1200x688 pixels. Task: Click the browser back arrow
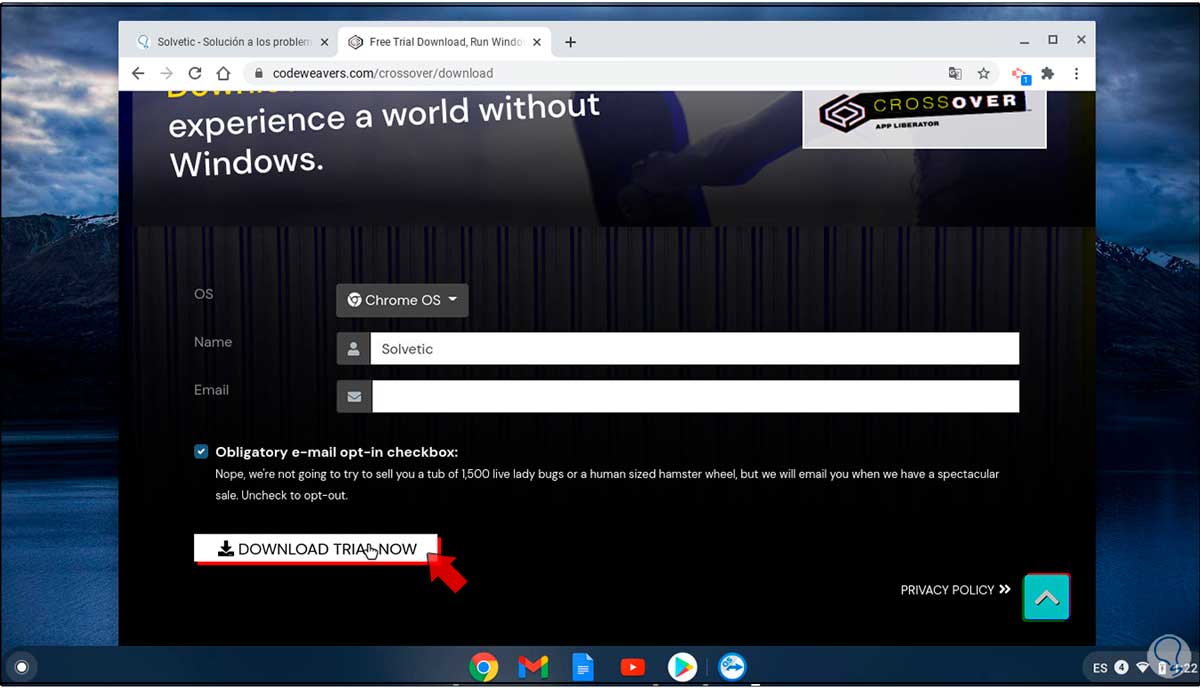coord(138,73)
